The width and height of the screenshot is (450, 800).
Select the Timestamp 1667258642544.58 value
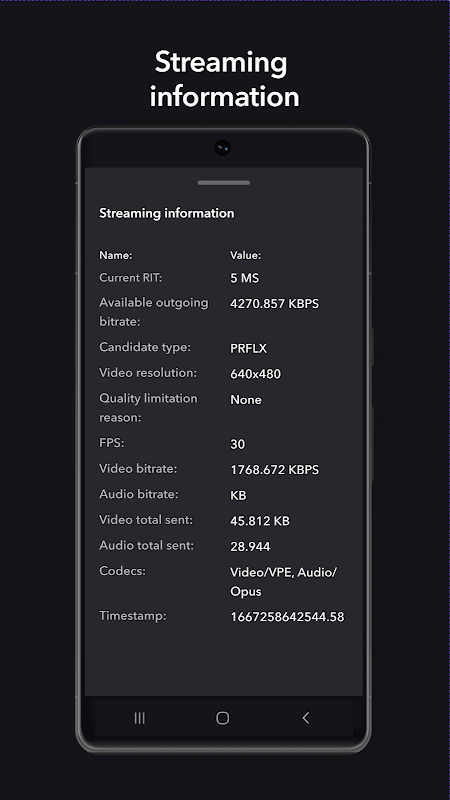(287, 617)
